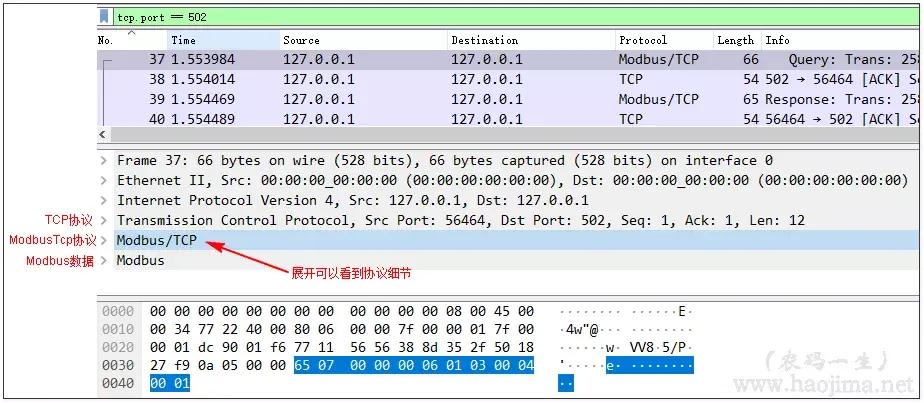Click Protocol Modbus/TCP cell of packet 37

tap(658, 60)
